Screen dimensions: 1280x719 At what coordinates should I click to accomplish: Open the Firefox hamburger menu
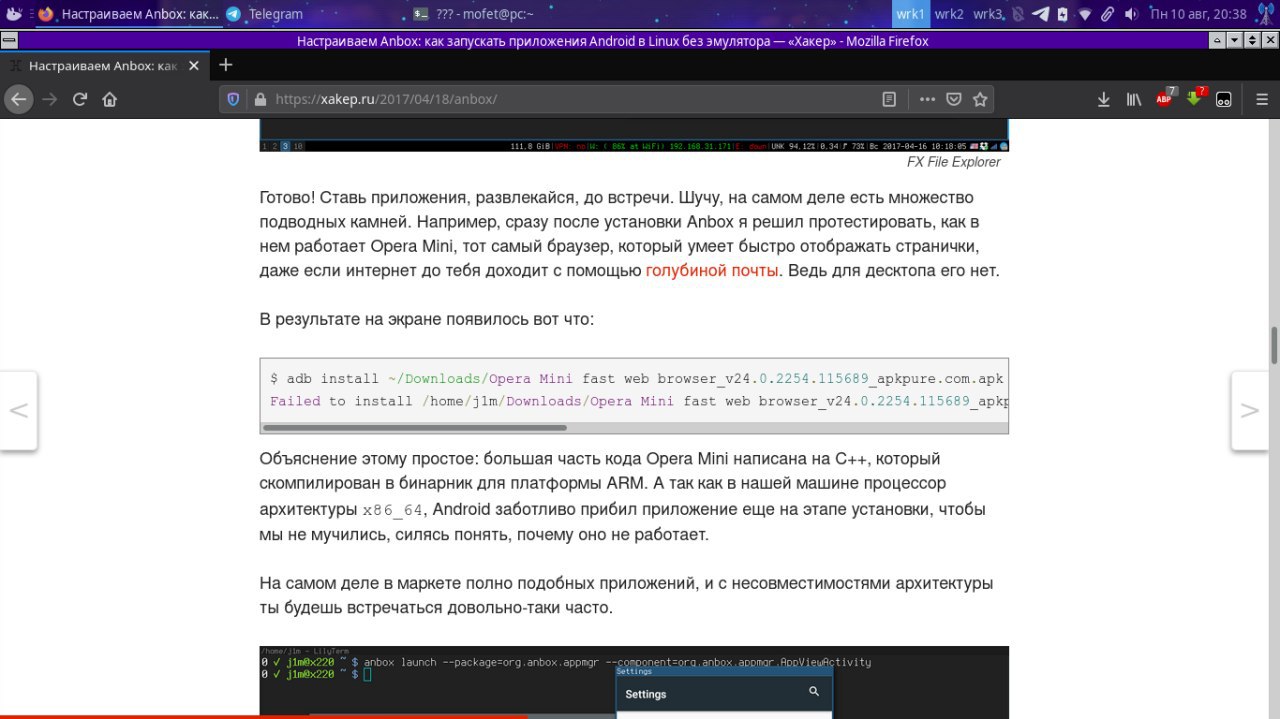(1262, 99)
